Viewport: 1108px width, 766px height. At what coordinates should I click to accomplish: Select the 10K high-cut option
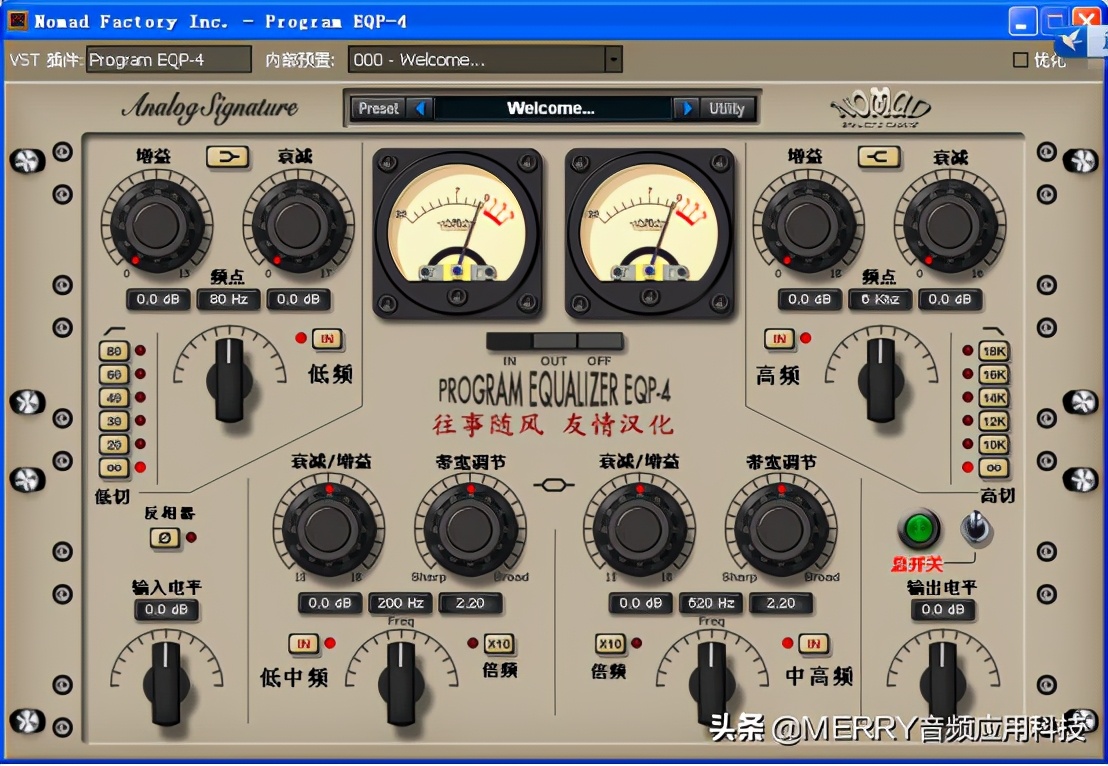coord(994,444)
